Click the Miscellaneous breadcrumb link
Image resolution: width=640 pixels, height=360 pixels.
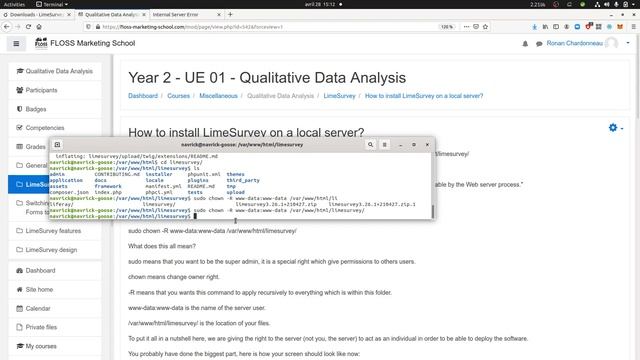(218, 96)
